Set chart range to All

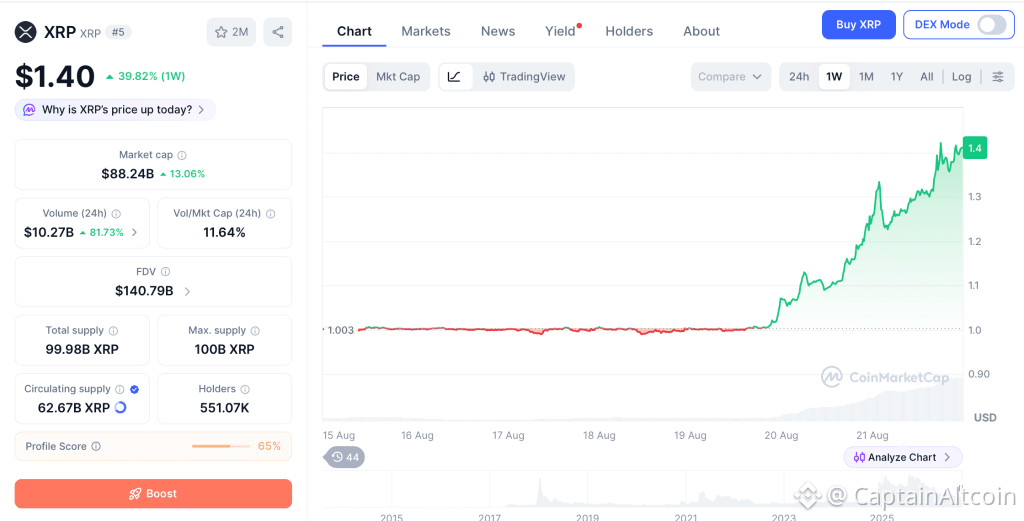click(927, 76)
